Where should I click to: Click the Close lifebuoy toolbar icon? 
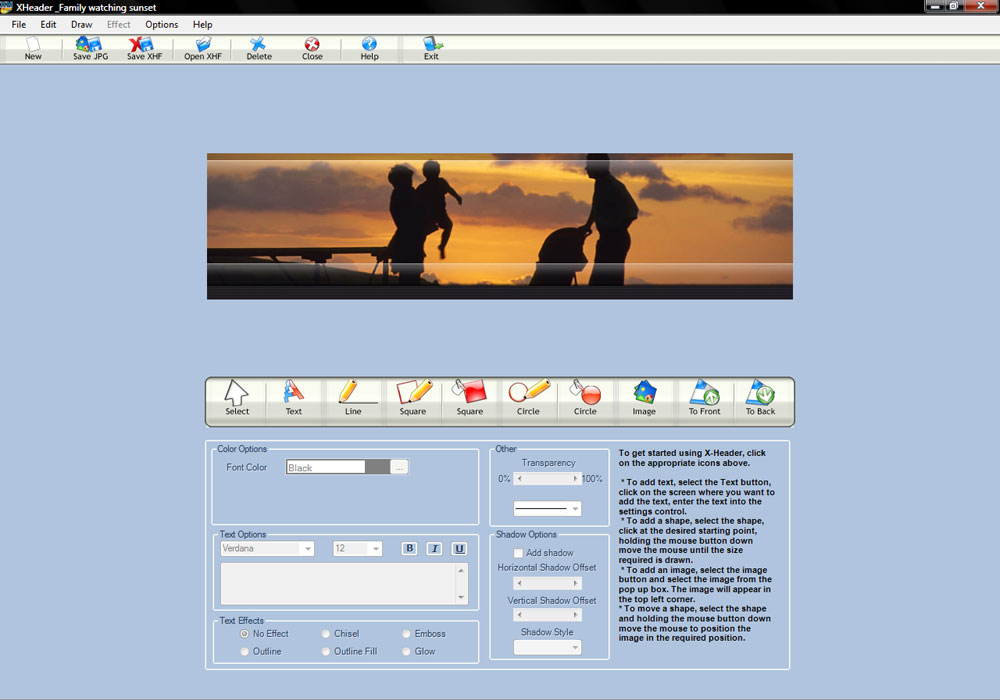click(x=312, y=48)
